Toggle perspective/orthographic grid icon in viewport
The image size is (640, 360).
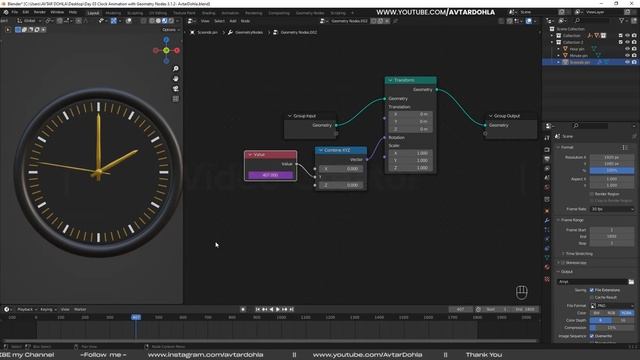176,99
